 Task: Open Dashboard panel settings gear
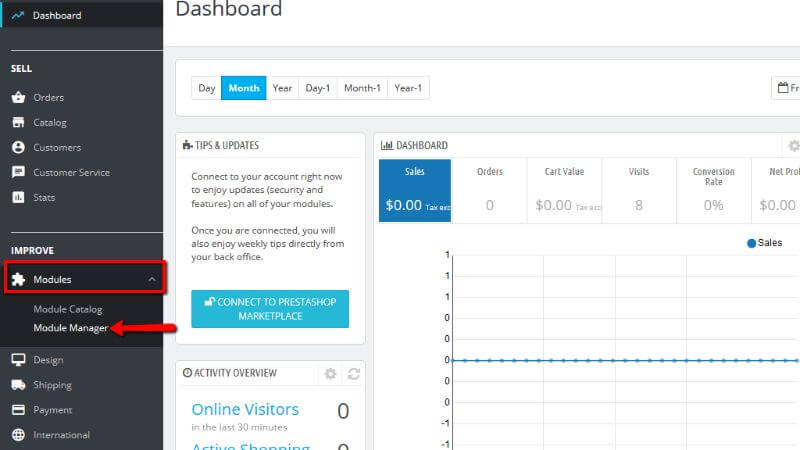pyautogui.click(x=793, y=146)
